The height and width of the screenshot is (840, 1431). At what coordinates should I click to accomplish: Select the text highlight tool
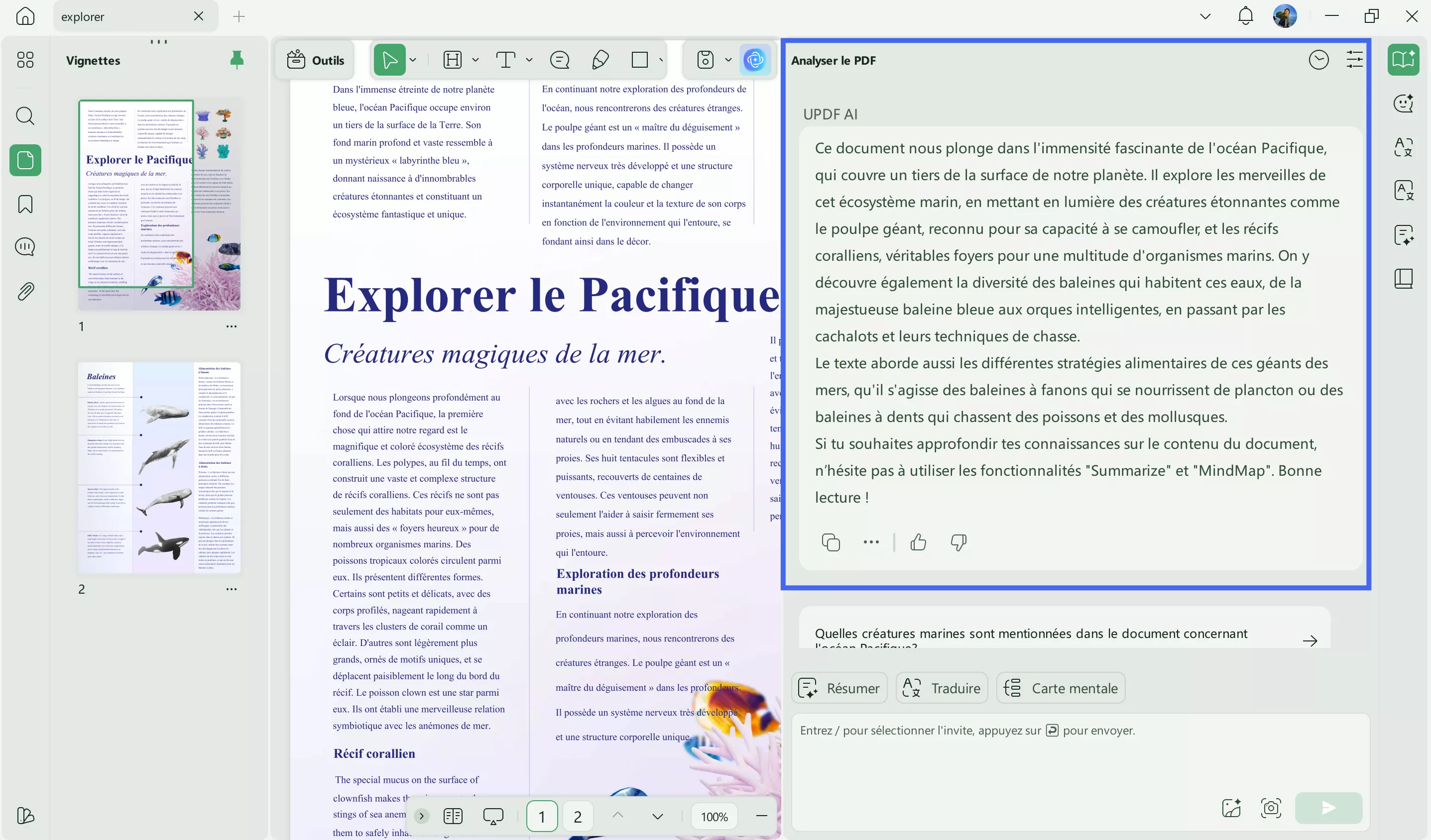coord(453,60)
